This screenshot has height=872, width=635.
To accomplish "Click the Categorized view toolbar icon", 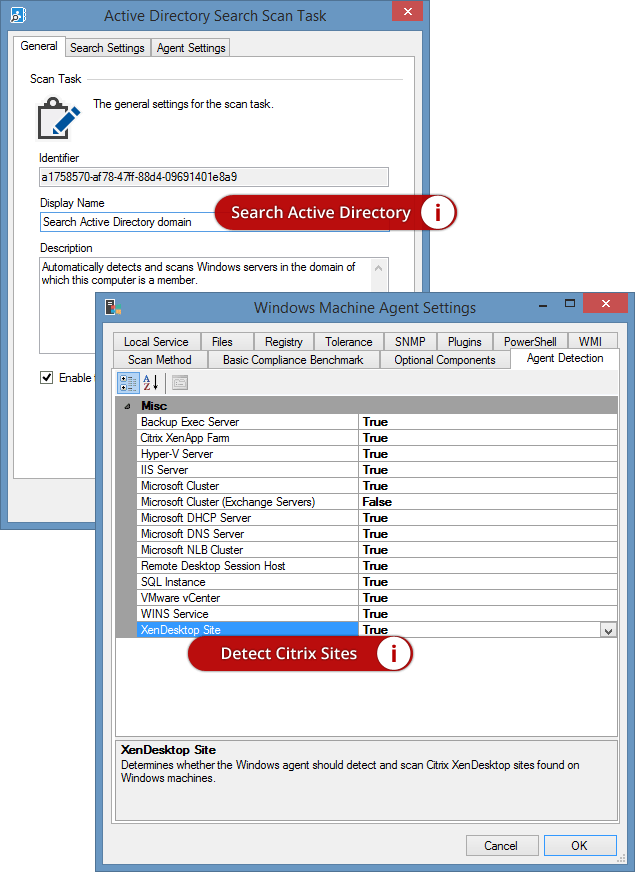I will [x=128, y=383].
